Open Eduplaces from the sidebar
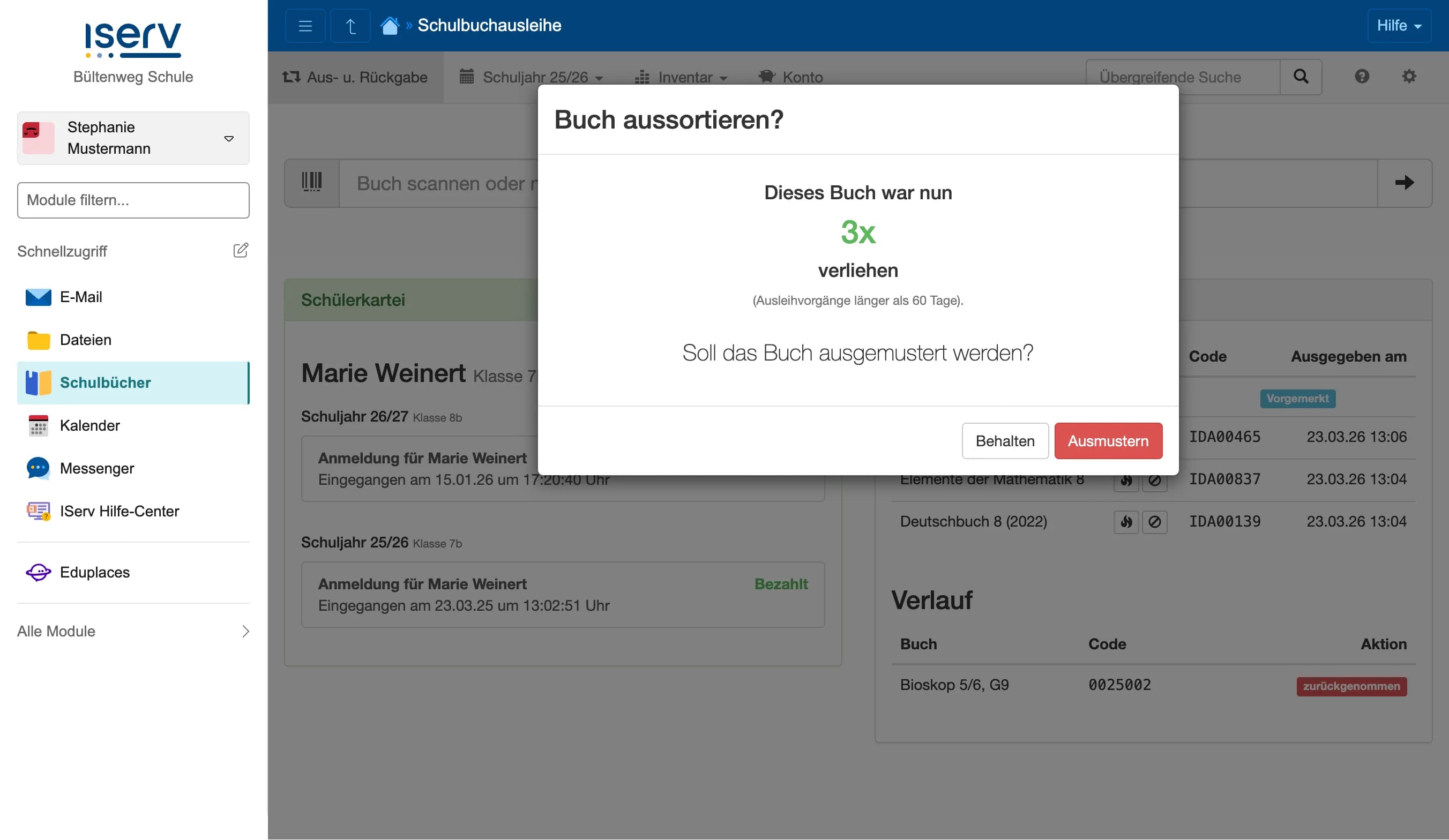 coord(94,572)
